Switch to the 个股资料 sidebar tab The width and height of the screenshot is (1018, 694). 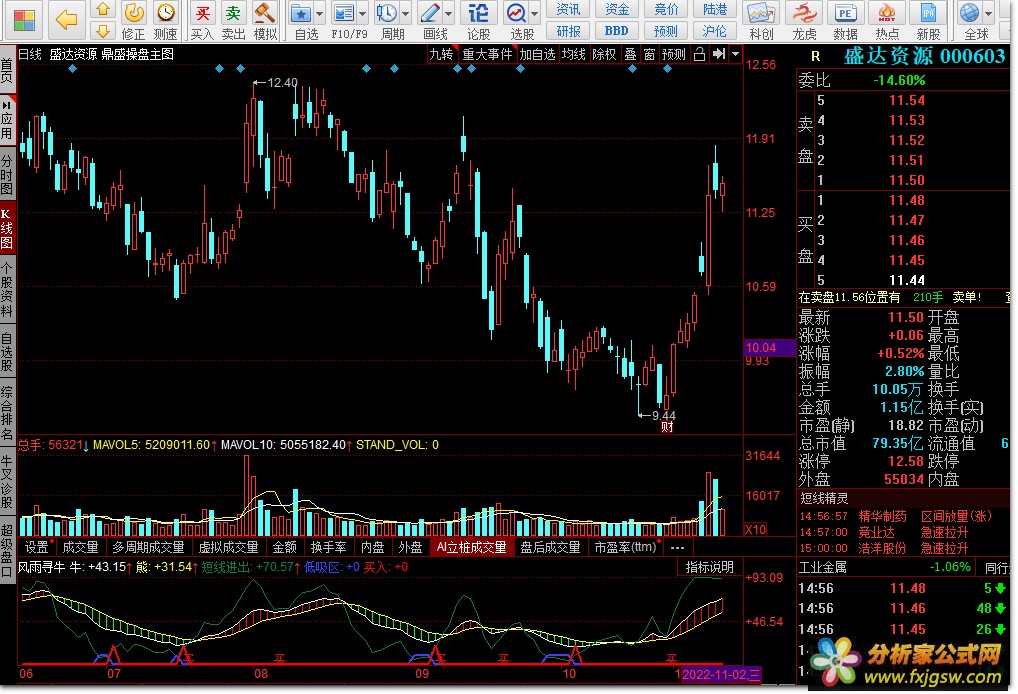(x=7, y=289)
